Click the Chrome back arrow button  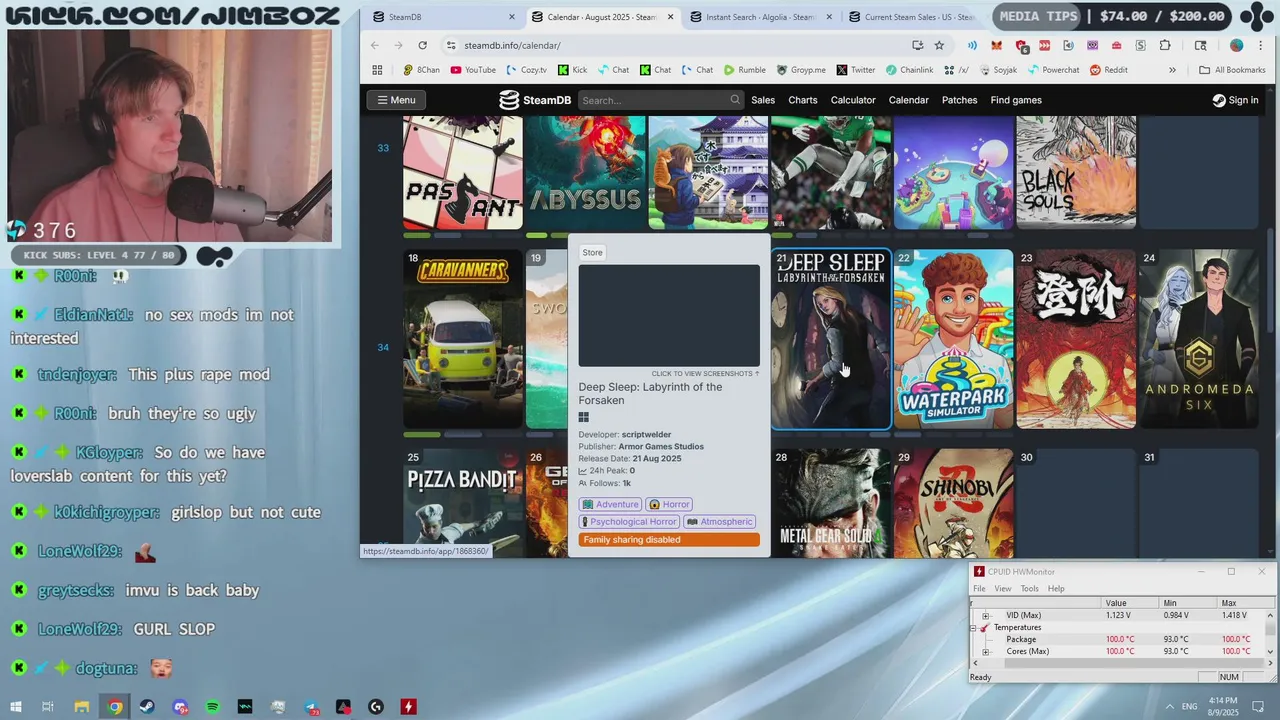click(x=375, y=45)
